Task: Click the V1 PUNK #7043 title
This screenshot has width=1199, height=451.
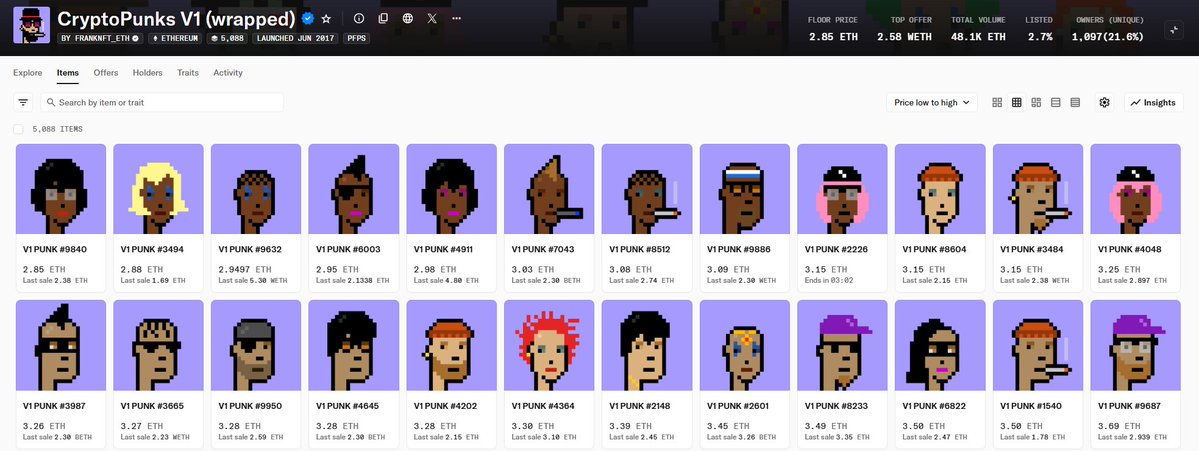Action: 543,249
